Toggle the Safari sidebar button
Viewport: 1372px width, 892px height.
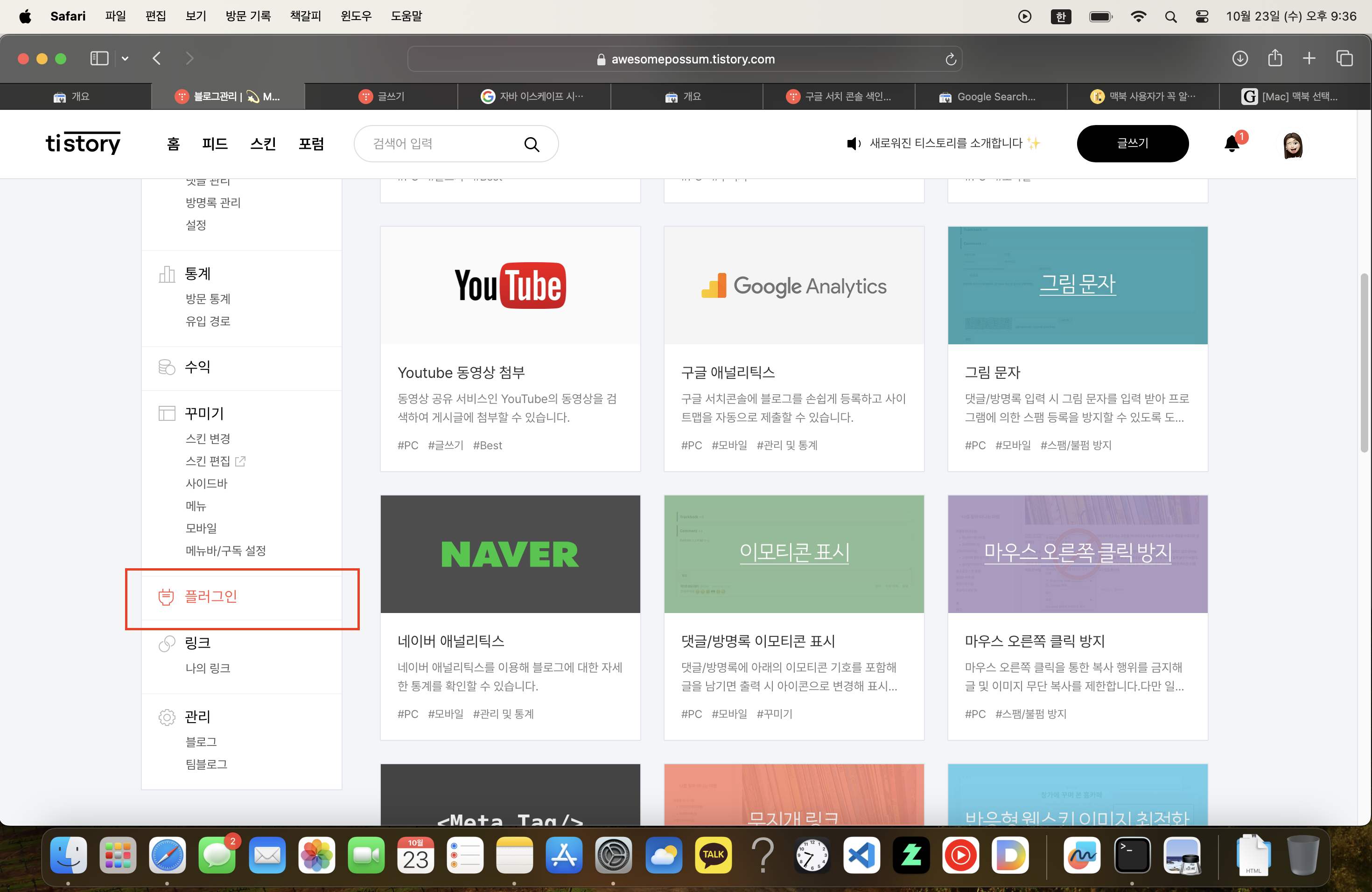[99, 58]
